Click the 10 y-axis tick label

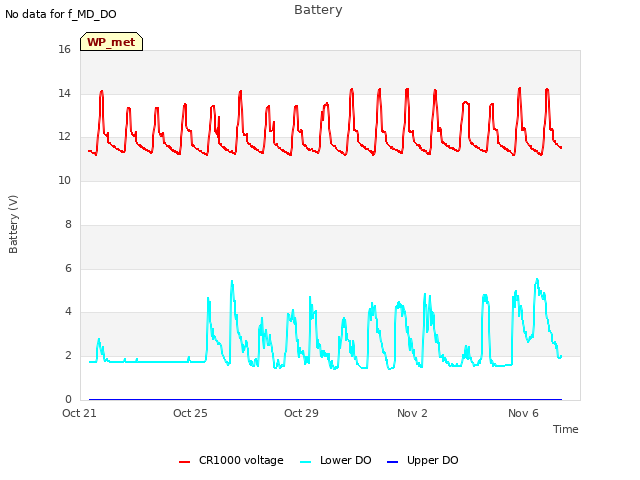(64, 180)
